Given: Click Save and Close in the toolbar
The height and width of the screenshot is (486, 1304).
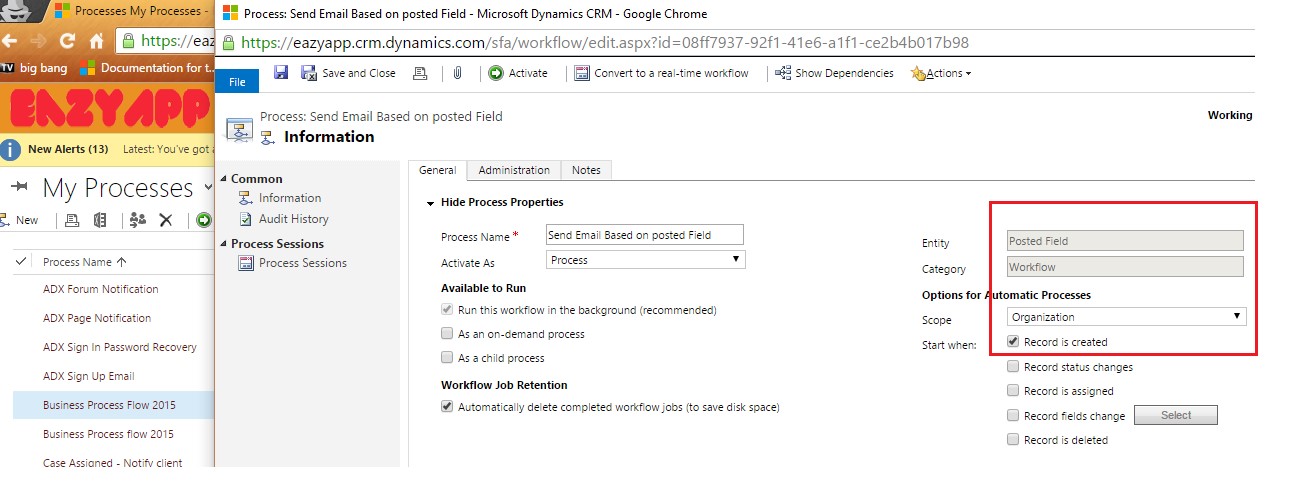Looking at the screenshot, I should coord(358,73).
